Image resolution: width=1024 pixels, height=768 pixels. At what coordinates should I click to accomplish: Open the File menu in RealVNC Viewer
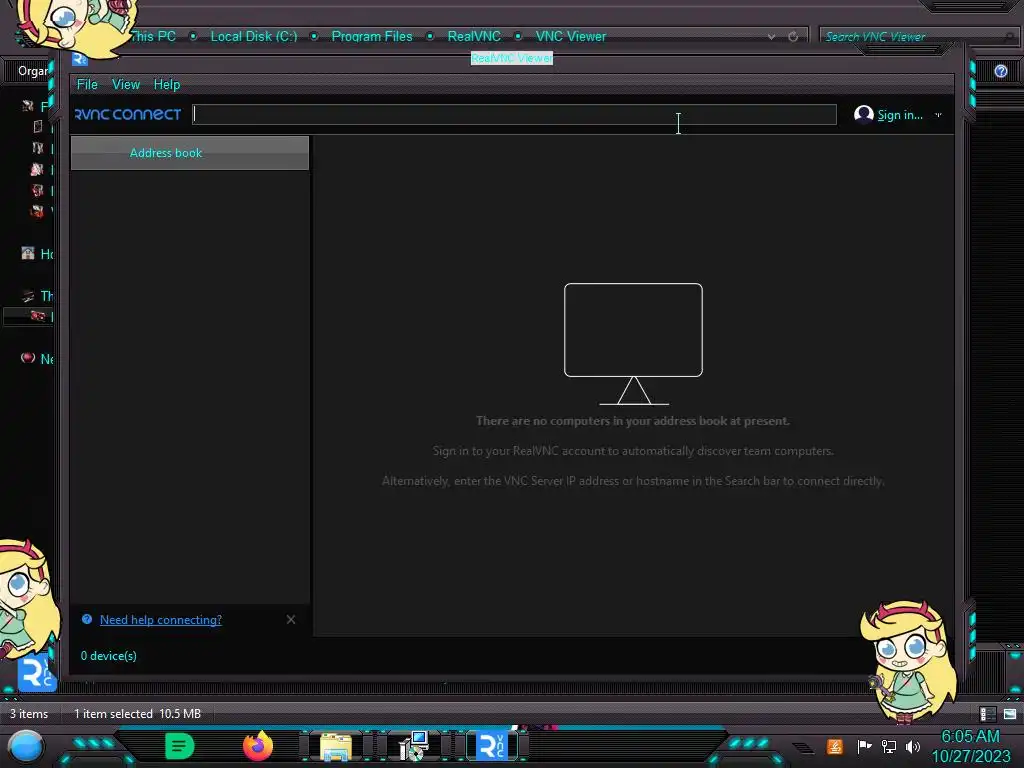coord(87,84)
